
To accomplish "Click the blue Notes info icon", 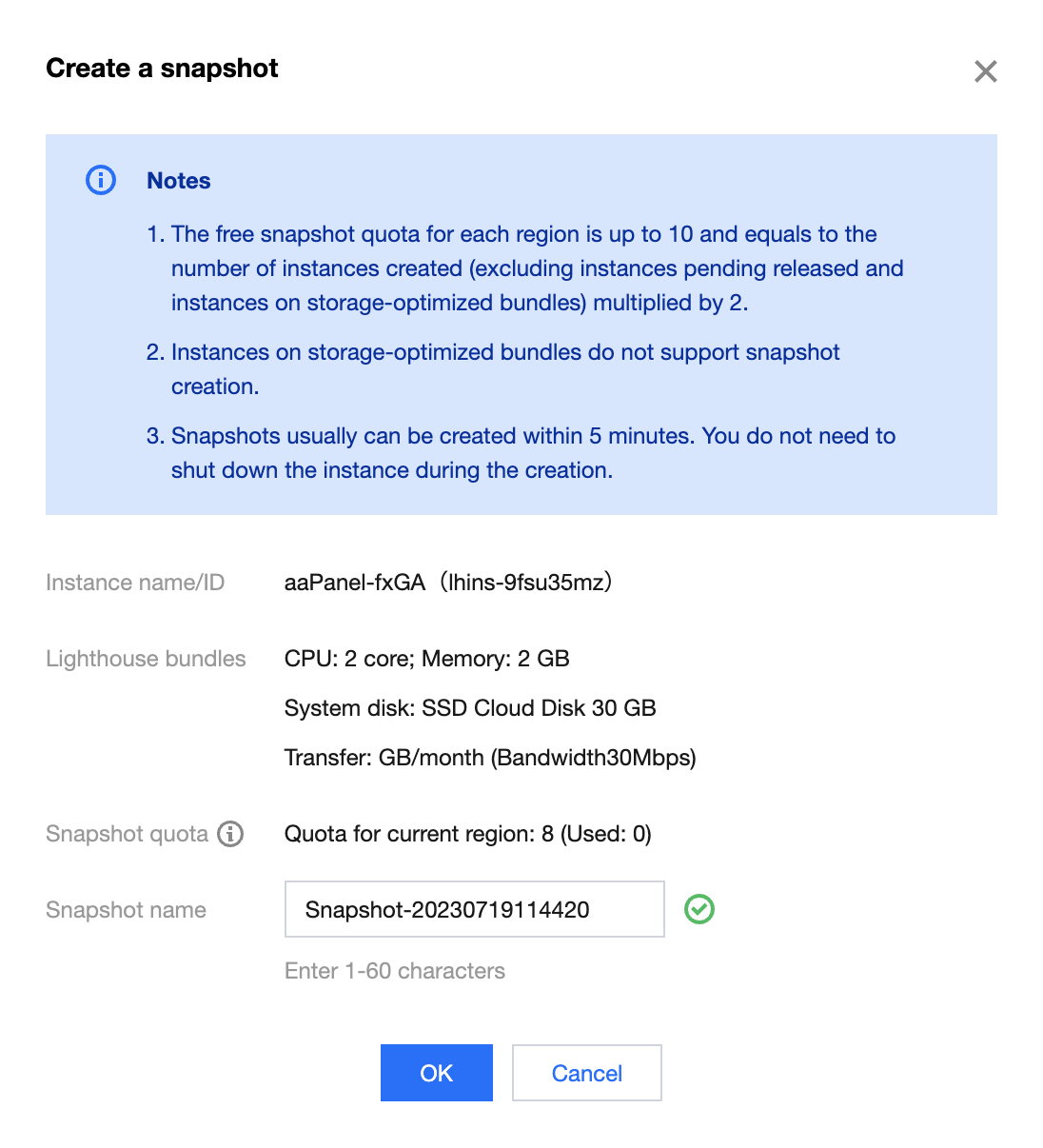I will click(x=101, y=180).
